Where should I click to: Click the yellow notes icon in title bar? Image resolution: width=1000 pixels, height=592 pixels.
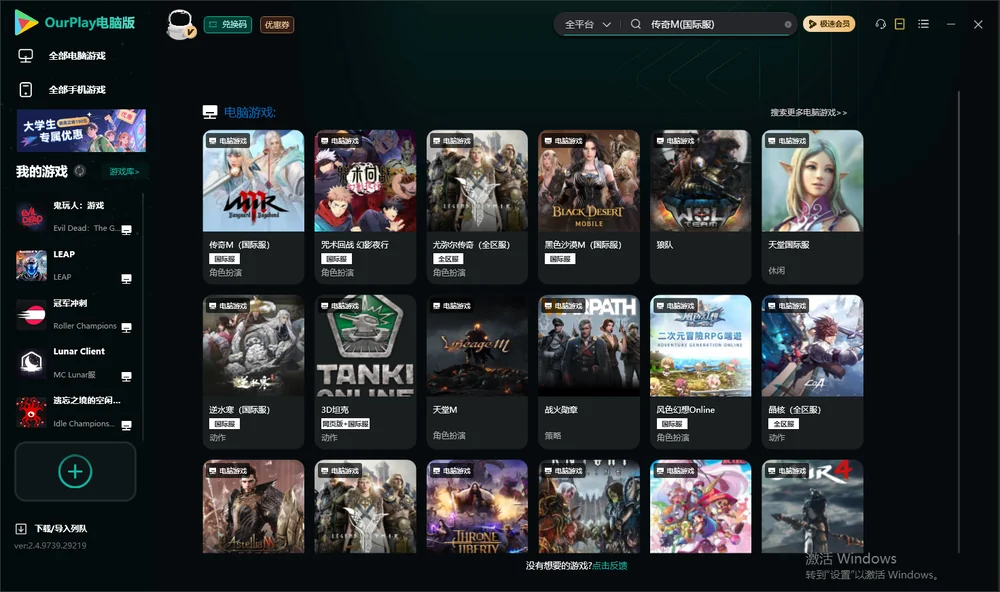[900, 24]
